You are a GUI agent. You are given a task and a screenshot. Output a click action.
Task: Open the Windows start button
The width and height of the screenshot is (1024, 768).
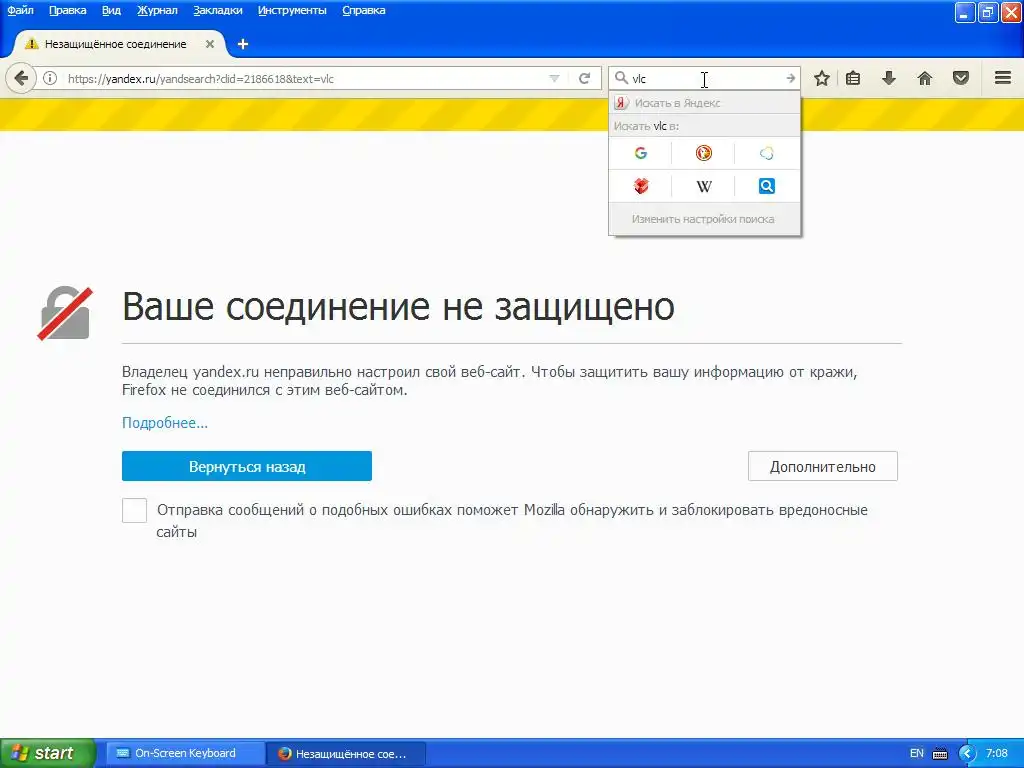48,754
